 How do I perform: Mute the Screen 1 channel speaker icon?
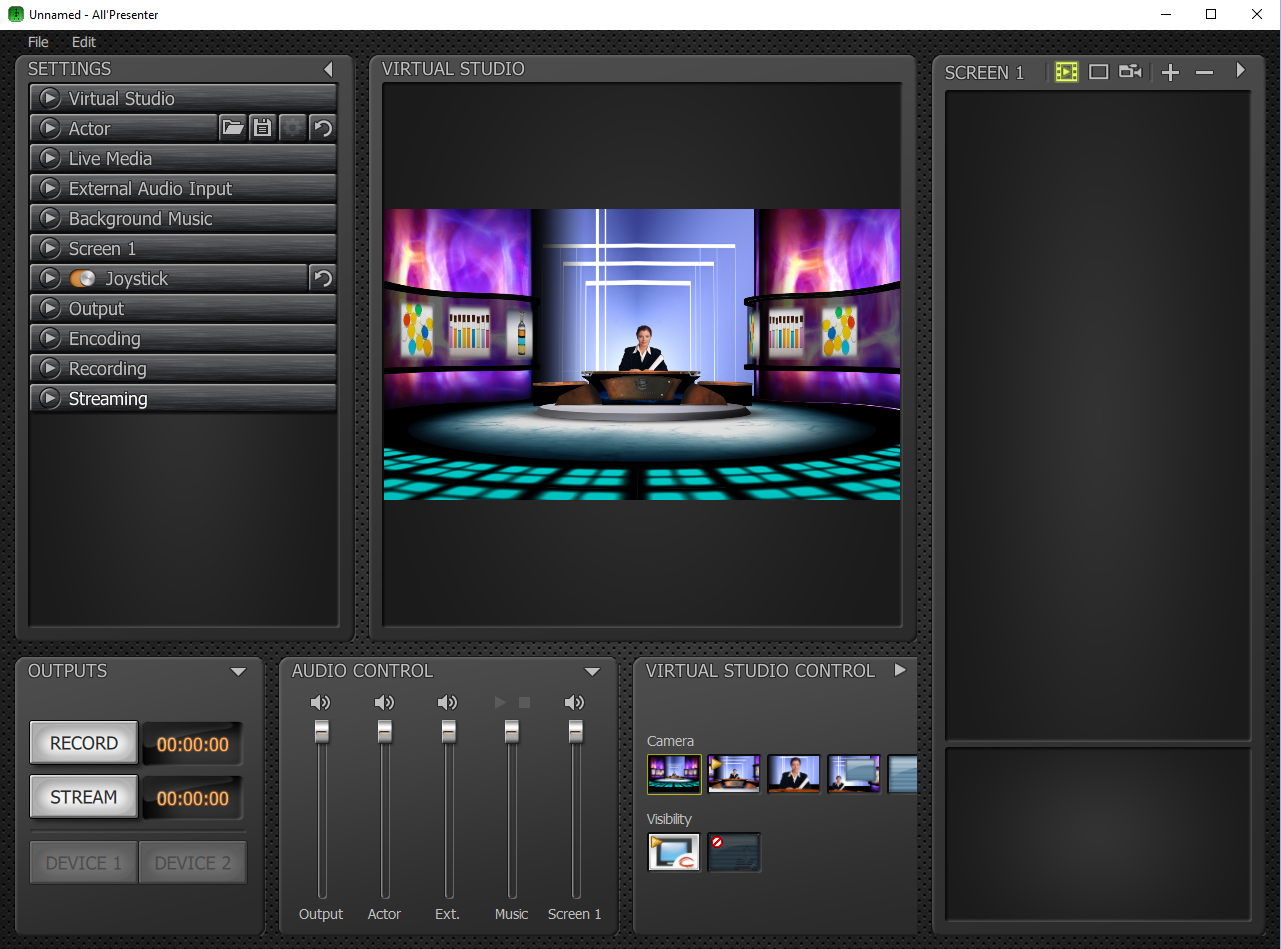tap(575, 703)
